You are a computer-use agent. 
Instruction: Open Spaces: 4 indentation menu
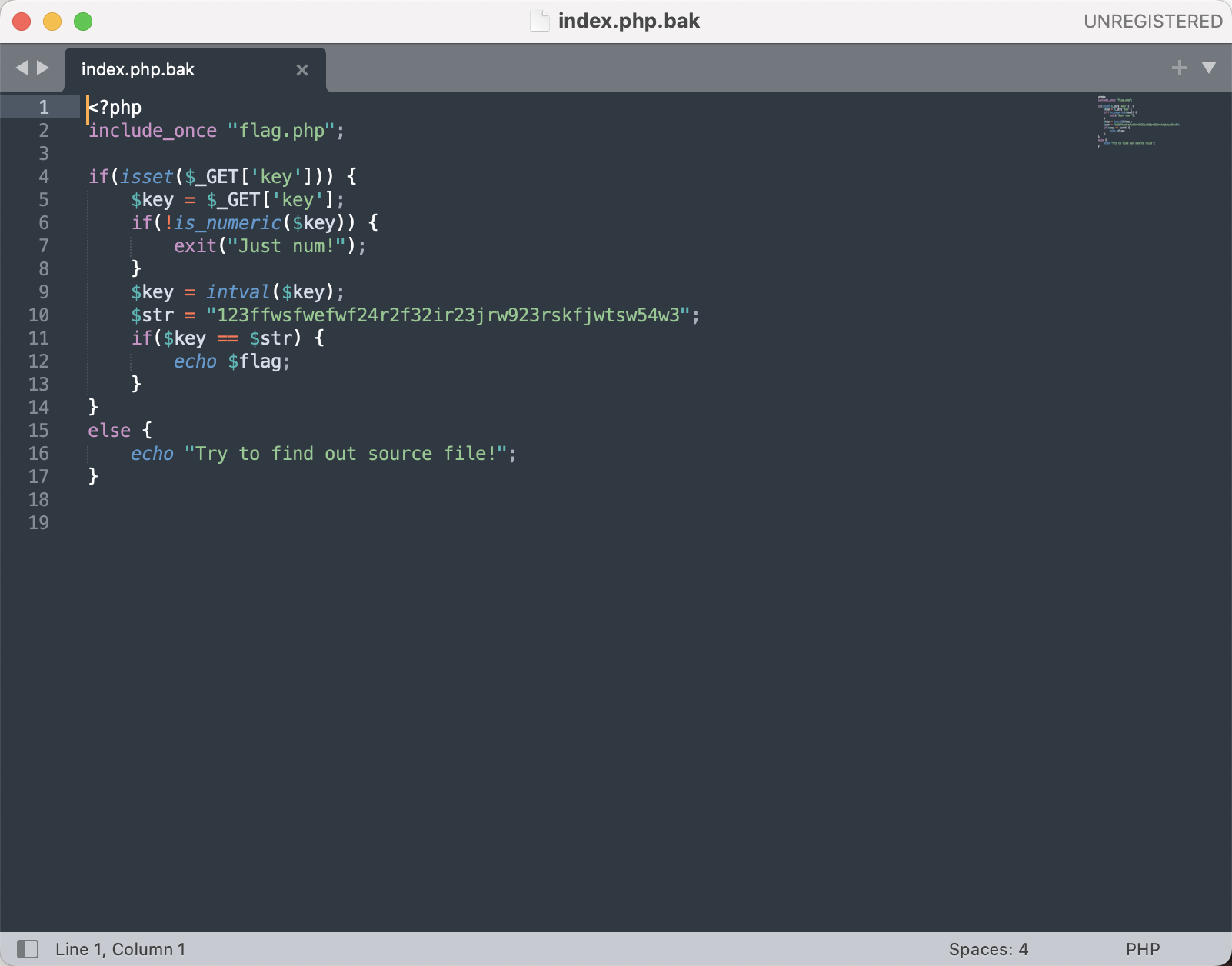988,949
